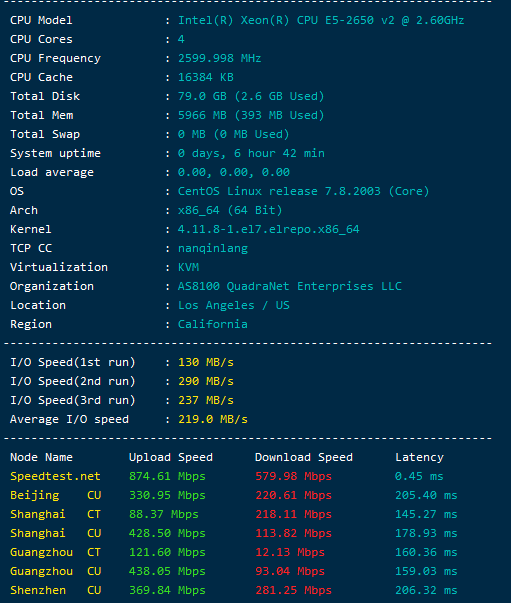The image size is (511, 603).
Task: Click the Shanghai CU node name
Action: pos(55,533)
